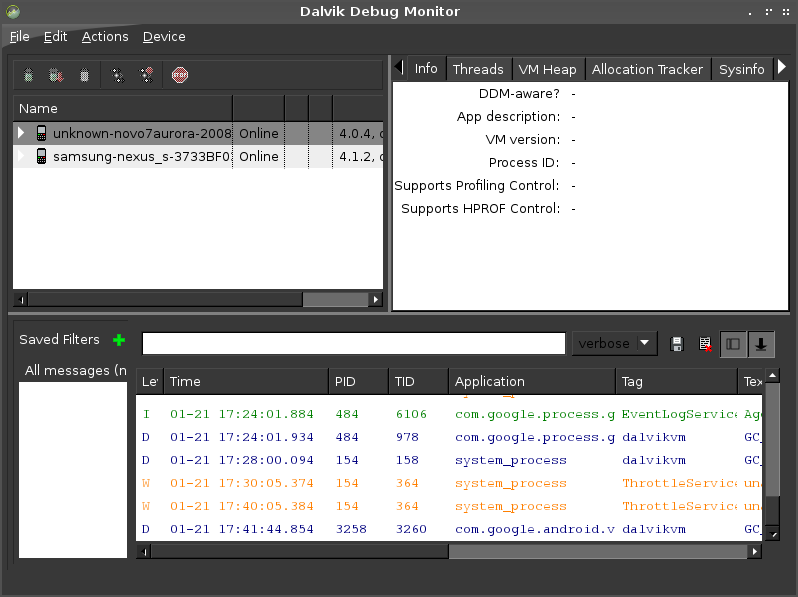Click the phone icon for samsung-nexus_s device

[42, 156]
